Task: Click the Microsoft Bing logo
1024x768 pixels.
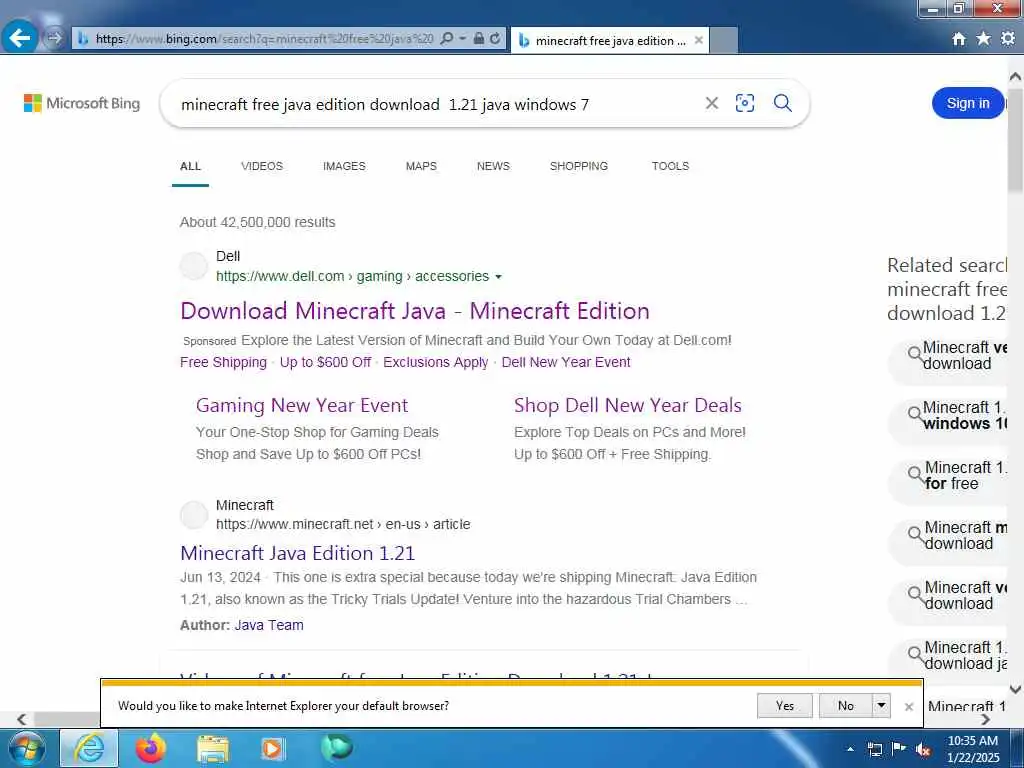Action: click(x=82, y=103)
